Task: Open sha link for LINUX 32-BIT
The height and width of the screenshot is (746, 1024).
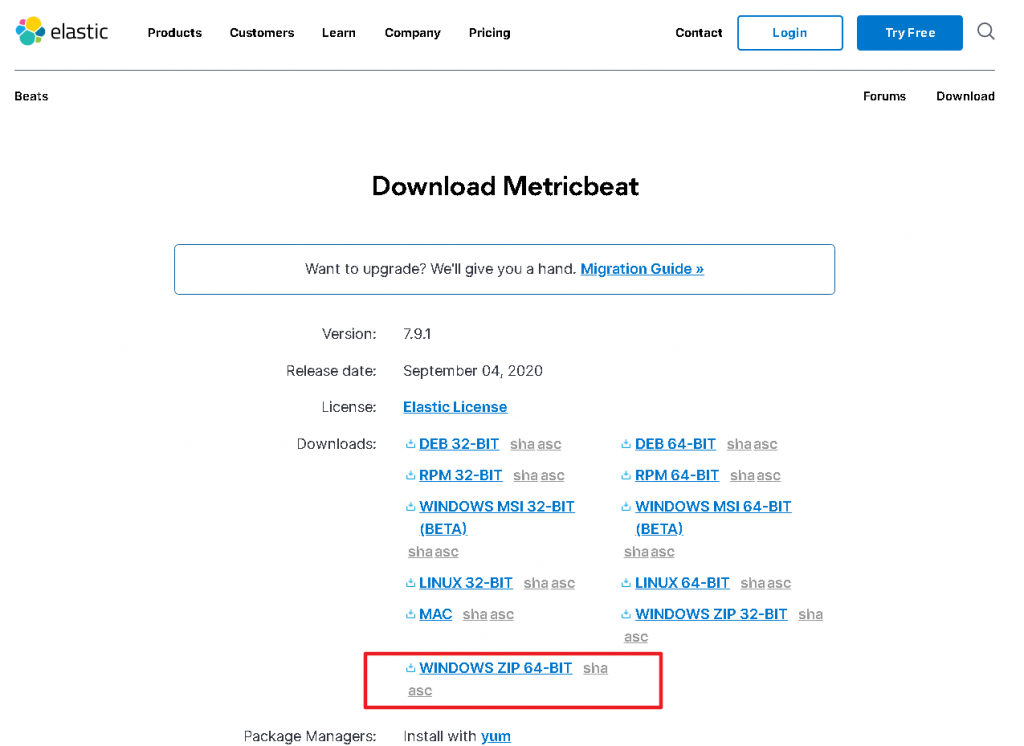Action: point(536,583)
